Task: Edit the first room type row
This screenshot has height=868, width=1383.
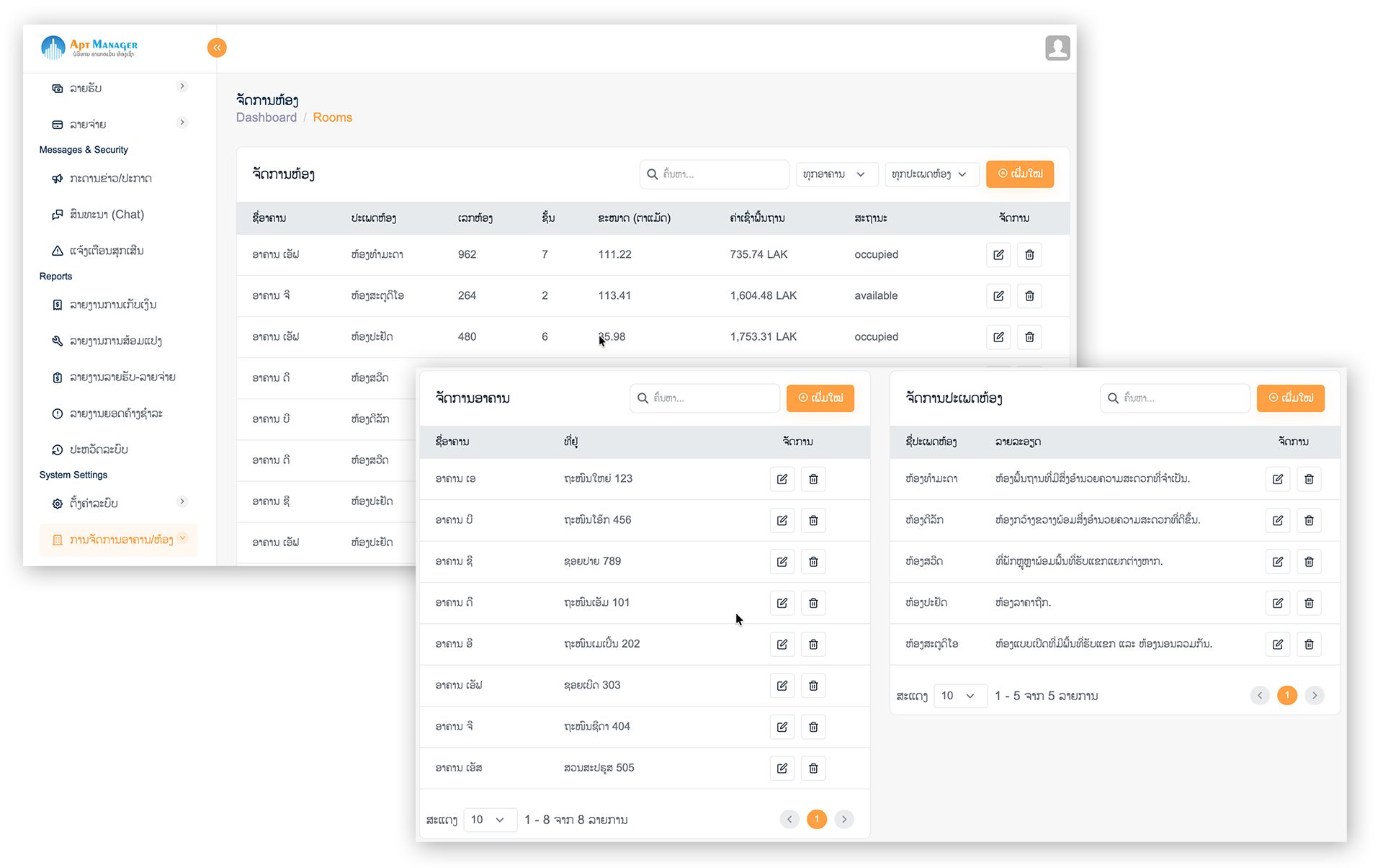Action: pos(1277,479)
